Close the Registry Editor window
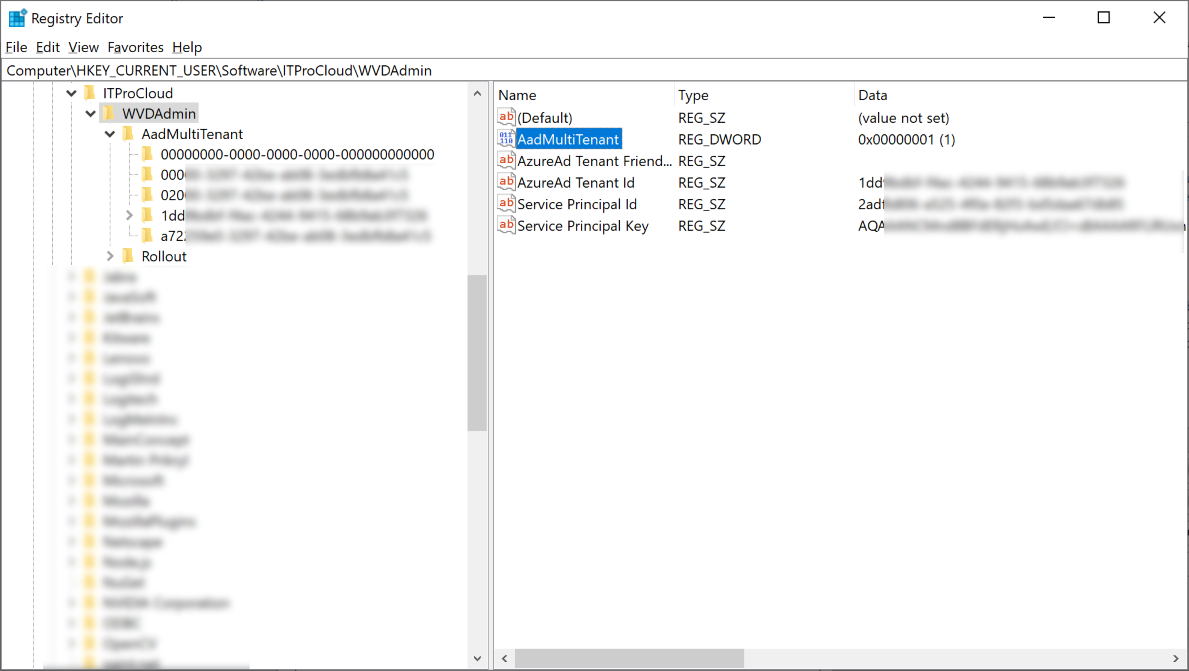This screenshot has height=671, width=1189. [1159, 17]
